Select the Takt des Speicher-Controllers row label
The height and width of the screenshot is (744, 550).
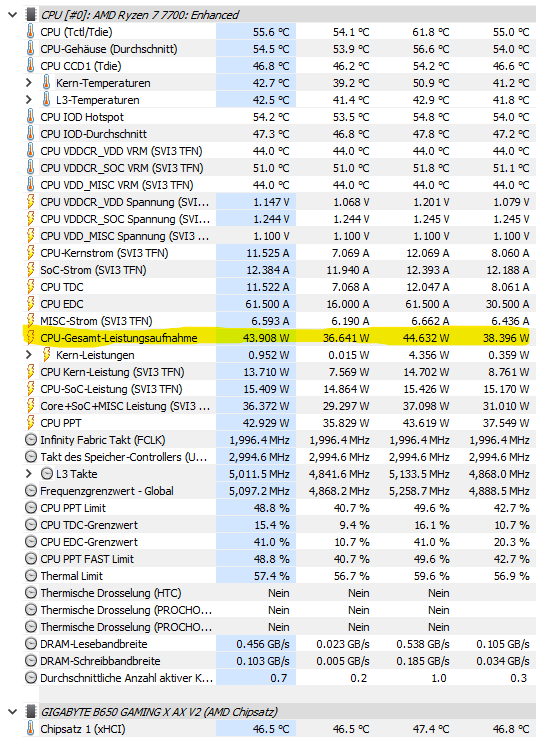tap(123, 457)
